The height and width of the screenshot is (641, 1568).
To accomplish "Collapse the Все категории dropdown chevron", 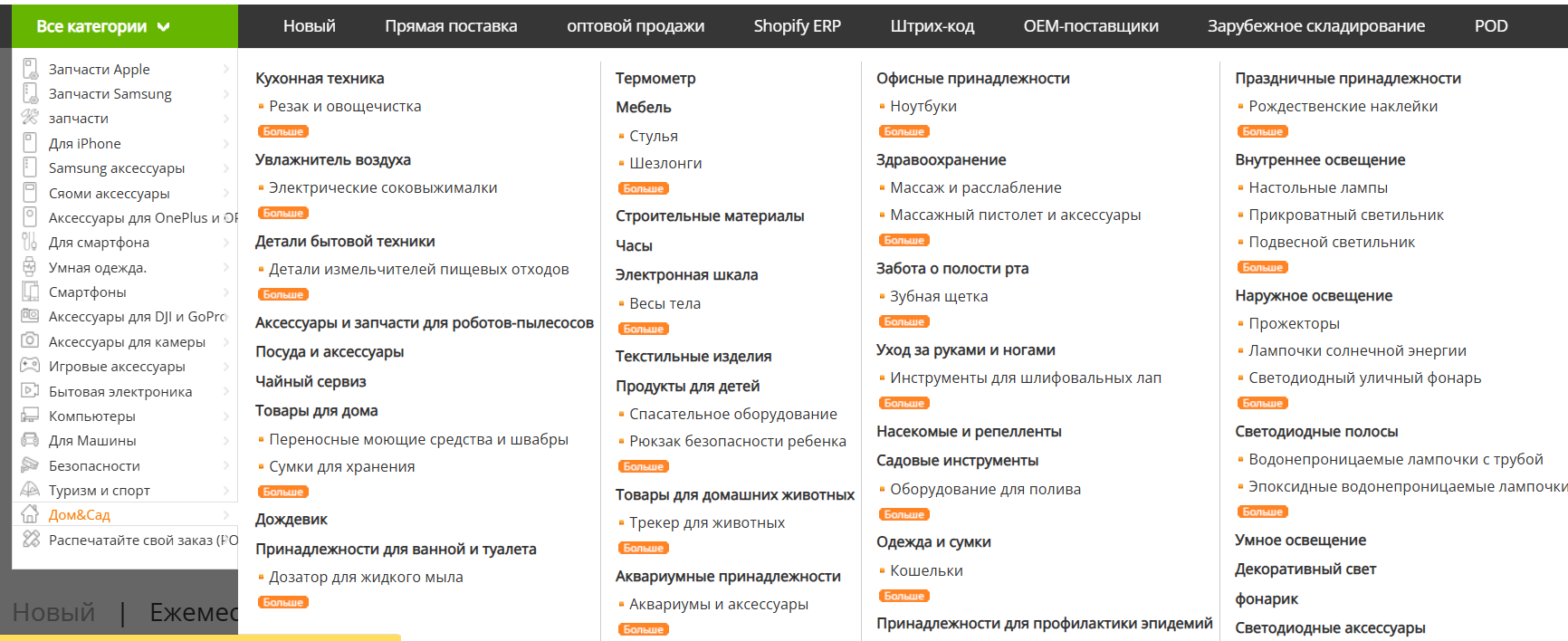I will pos(161,26).
